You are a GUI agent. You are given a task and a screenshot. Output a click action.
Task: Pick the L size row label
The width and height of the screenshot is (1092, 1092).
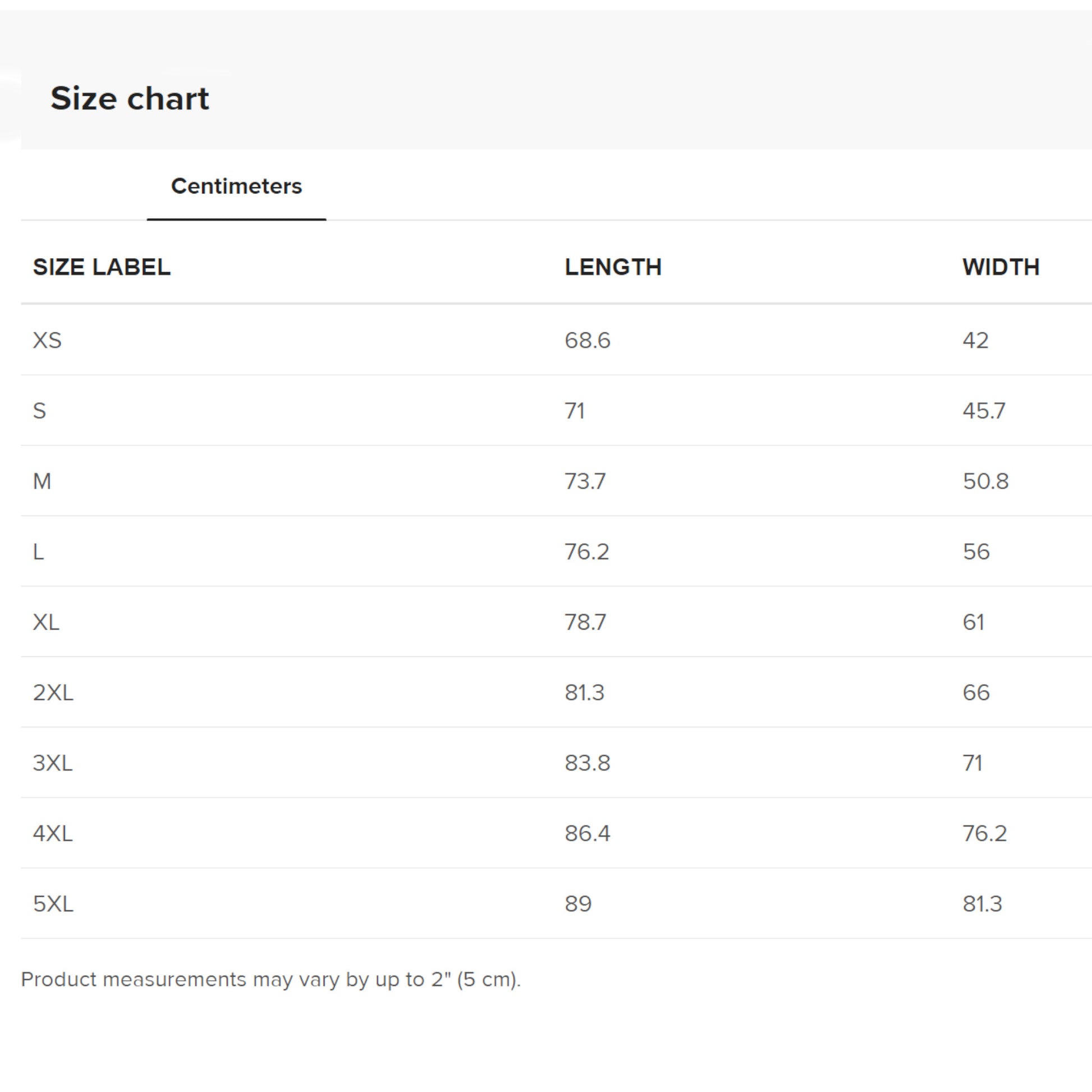coord(38,552)
